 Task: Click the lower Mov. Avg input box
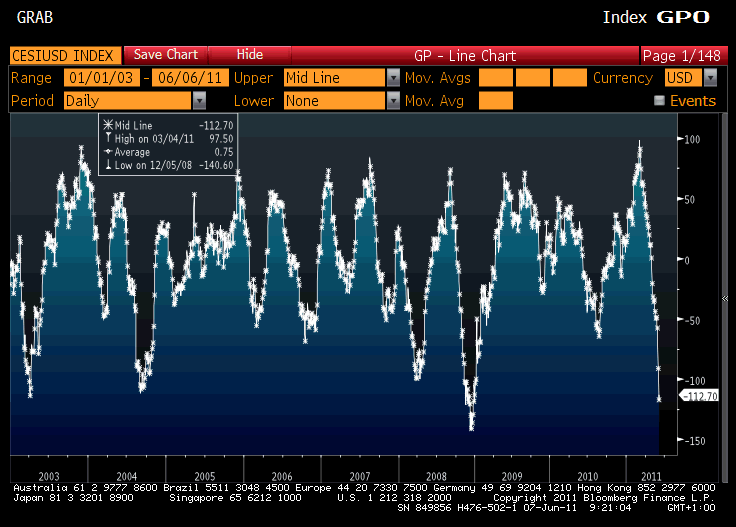(x=496, y=101)
